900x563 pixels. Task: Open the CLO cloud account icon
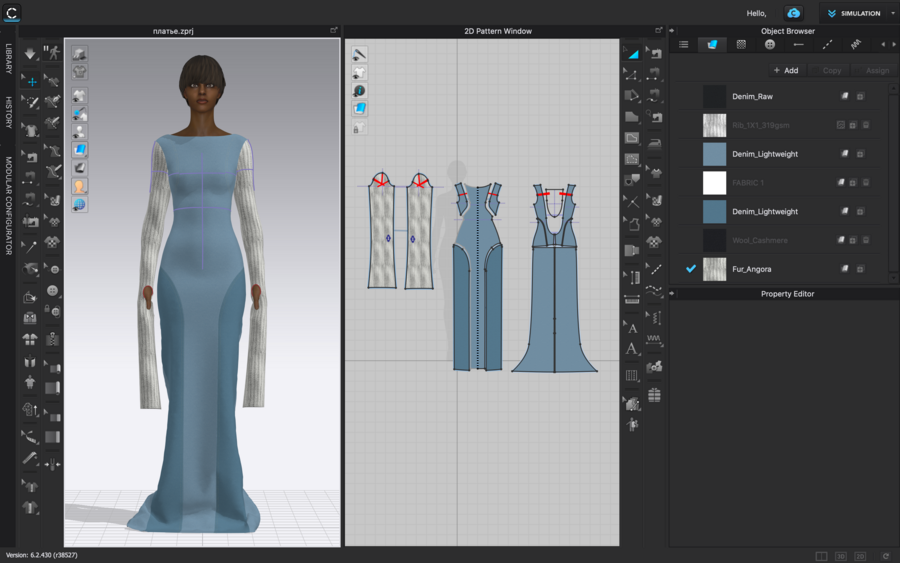tap(793, 13)
